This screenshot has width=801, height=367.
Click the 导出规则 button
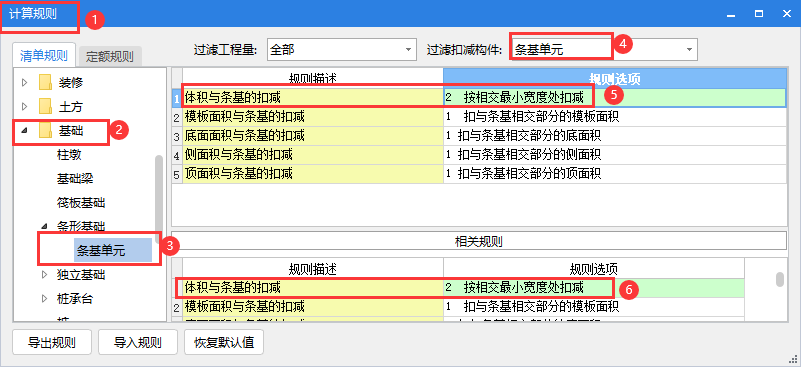tap(52, 342)
